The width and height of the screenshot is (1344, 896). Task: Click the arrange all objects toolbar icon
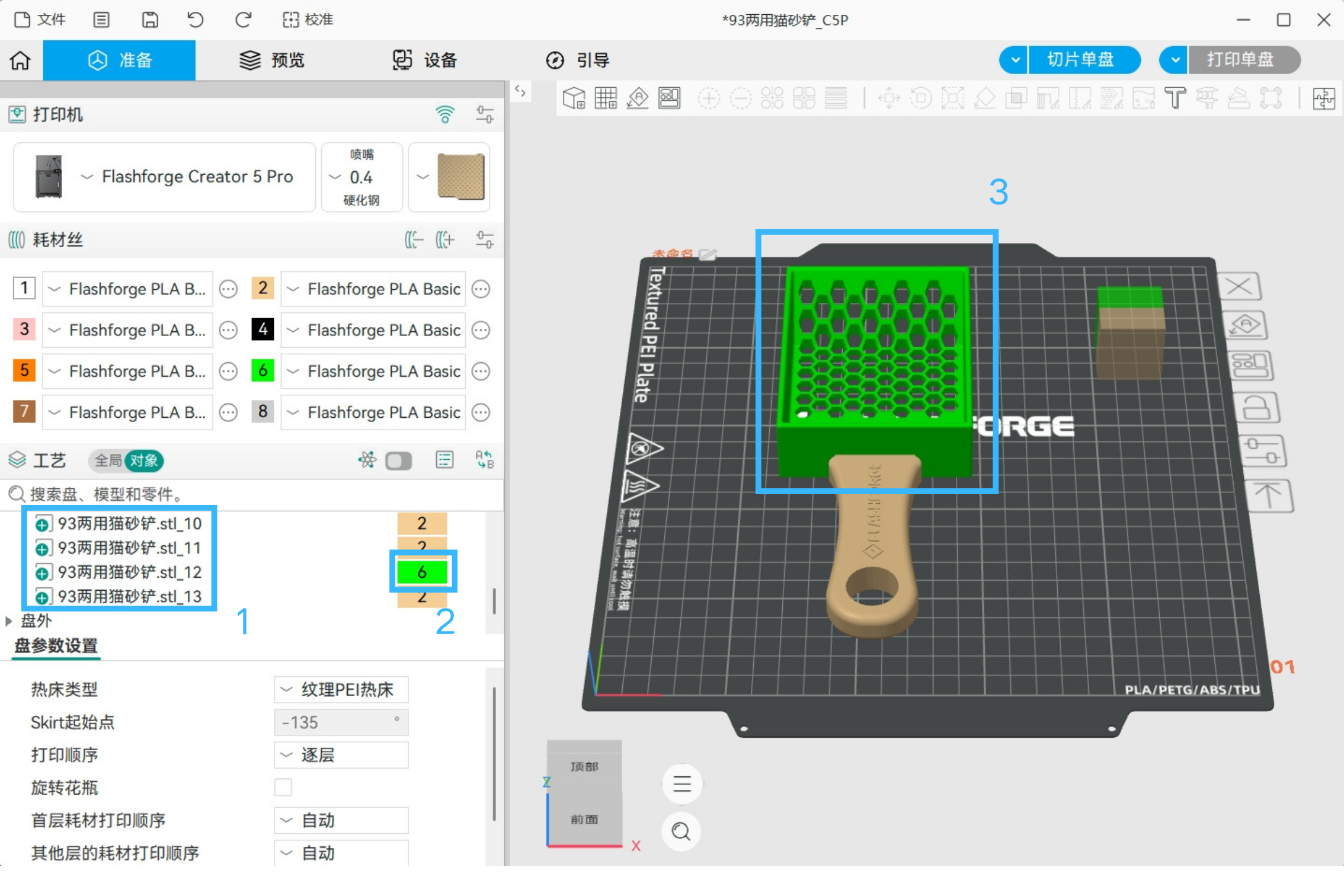[670, 98]
